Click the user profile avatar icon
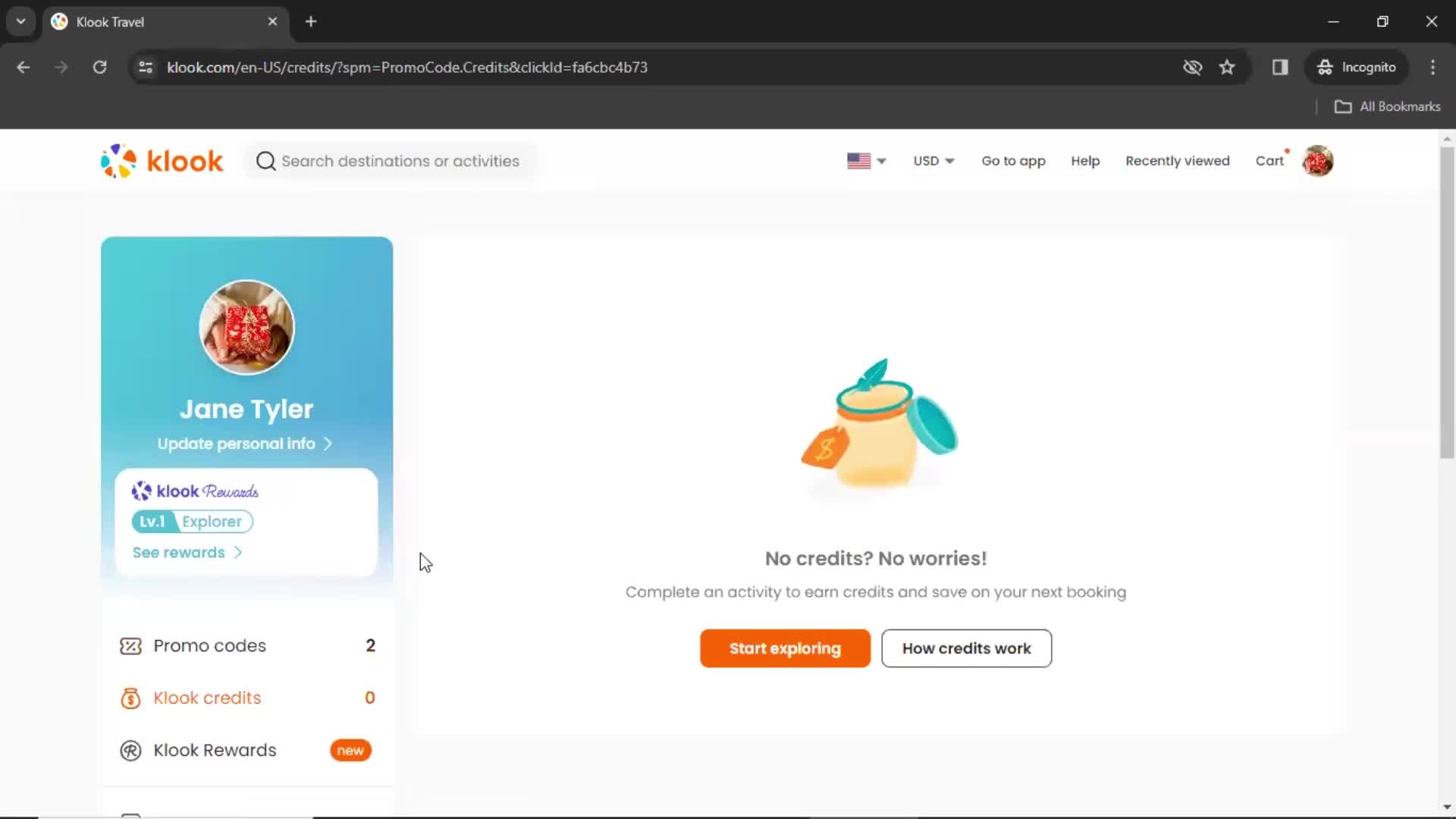The width and height of the screenshot is (1456, 819). coord(1318,161)
